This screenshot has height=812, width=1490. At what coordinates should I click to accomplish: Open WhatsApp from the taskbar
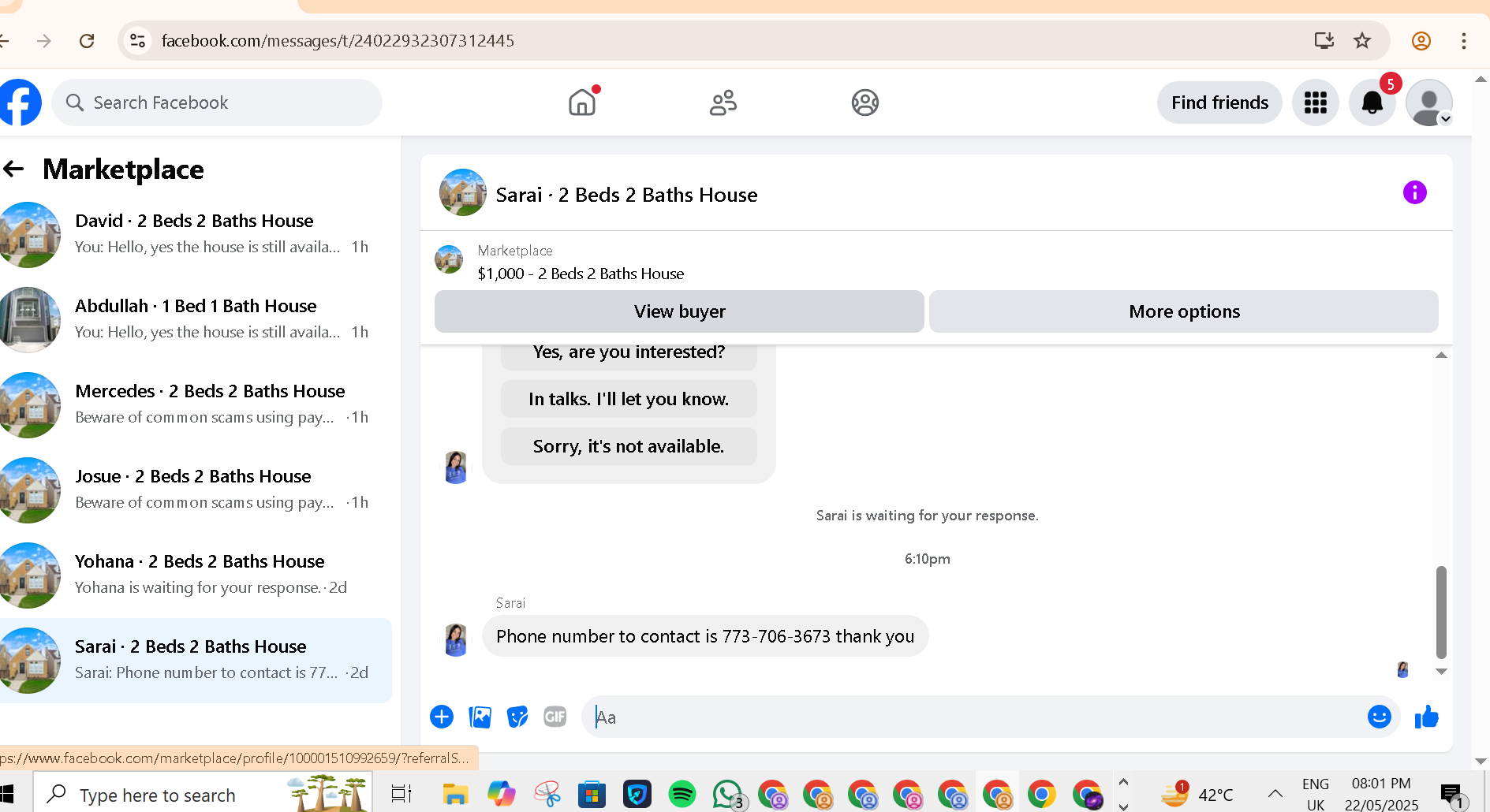click(x=727, y=794)
